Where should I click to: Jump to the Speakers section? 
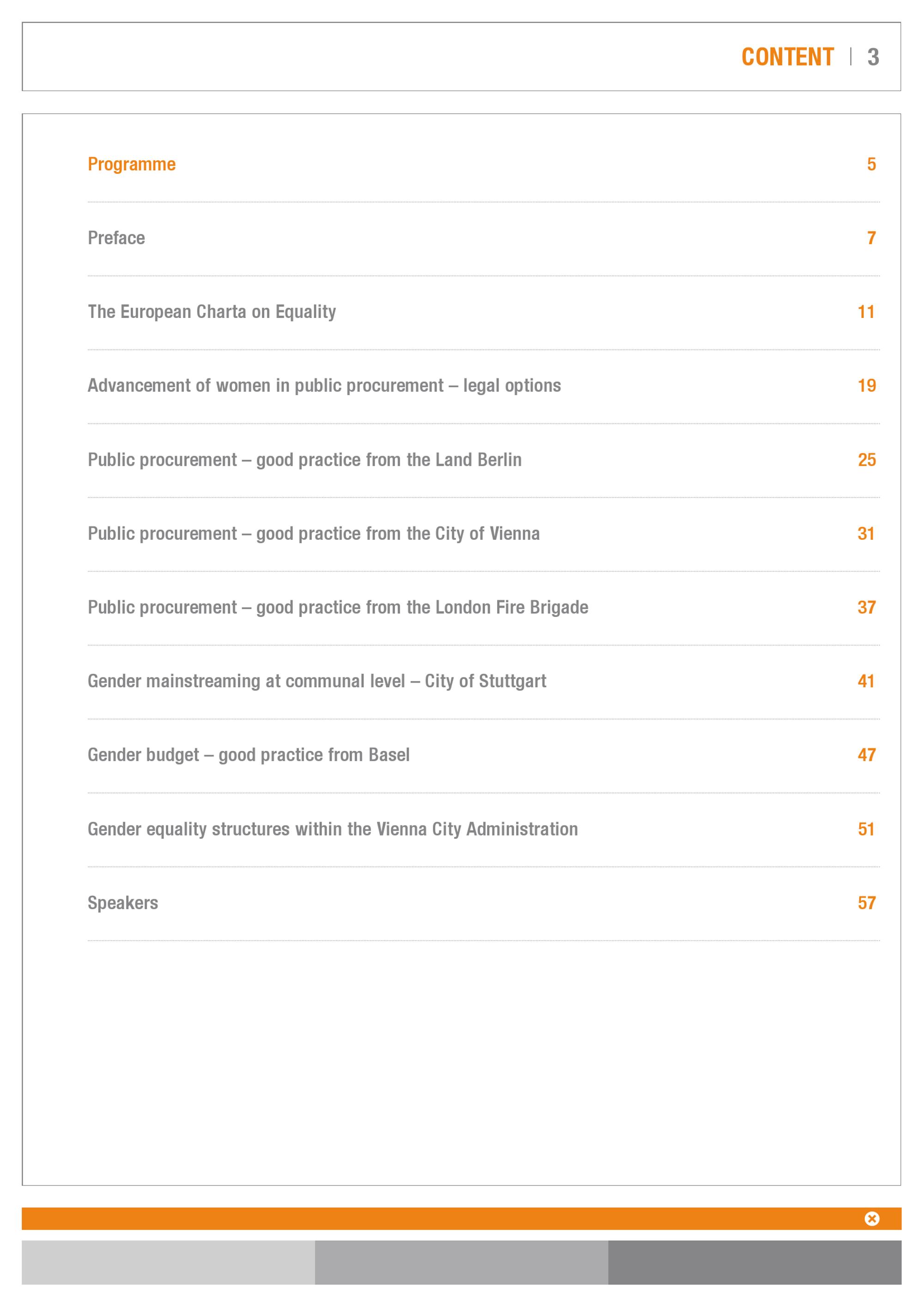tap(123, 903)
